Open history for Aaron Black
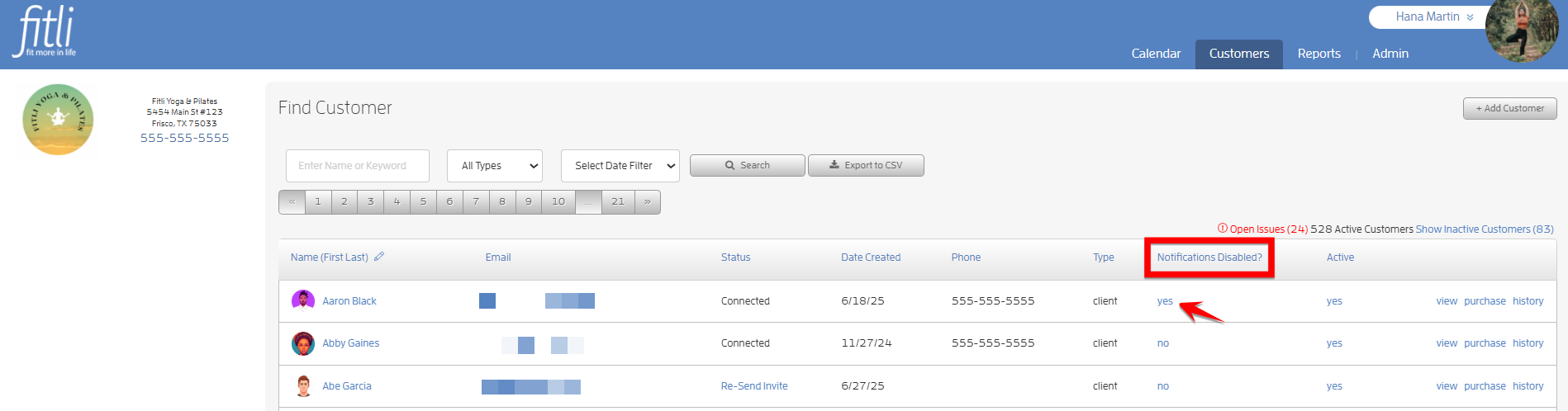Viewport: 1568px width, 411px height. point(1528,301)
